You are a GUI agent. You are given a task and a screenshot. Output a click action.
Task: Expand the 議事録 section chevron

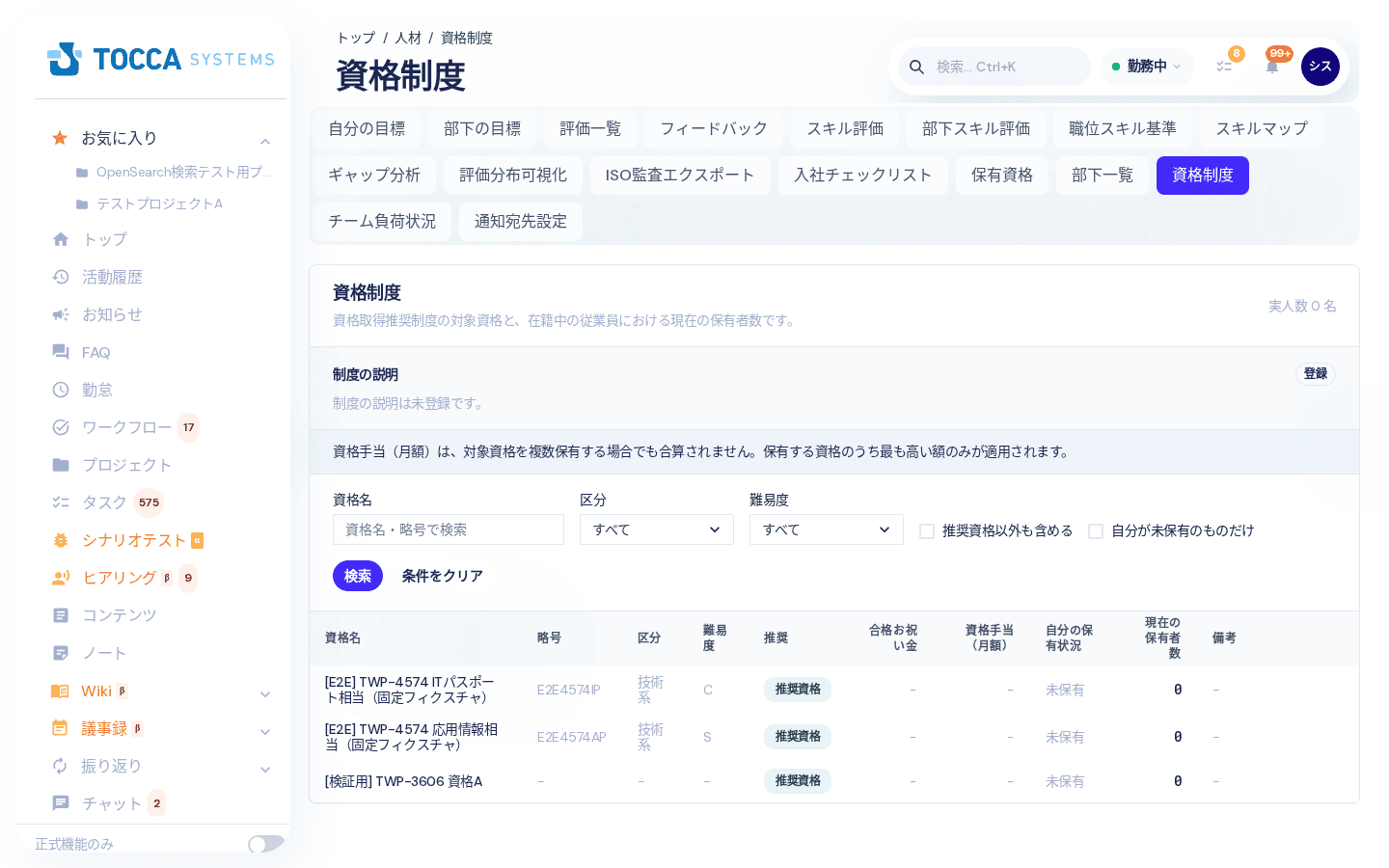click(265, 732)
